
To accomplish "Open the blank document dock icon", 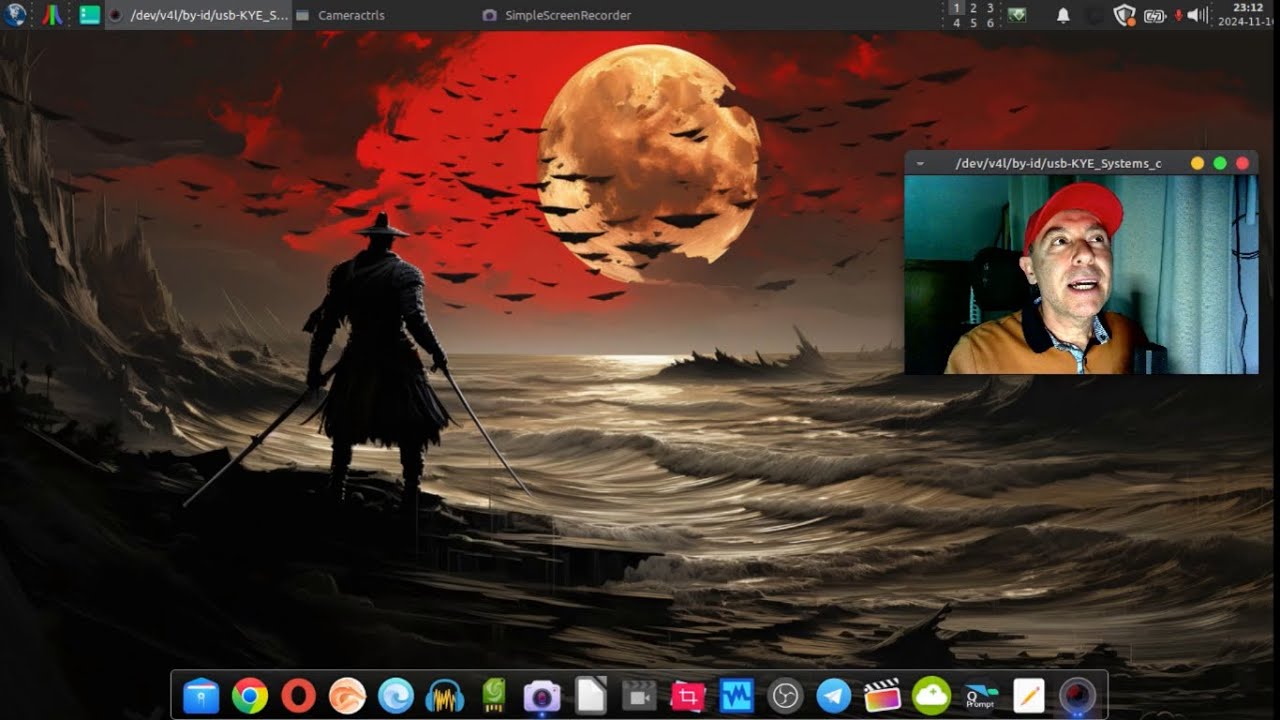I will click(591, 695).
